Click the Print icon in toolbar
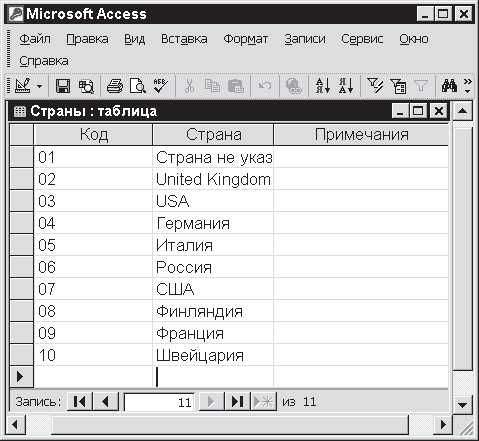 point(115,86)
